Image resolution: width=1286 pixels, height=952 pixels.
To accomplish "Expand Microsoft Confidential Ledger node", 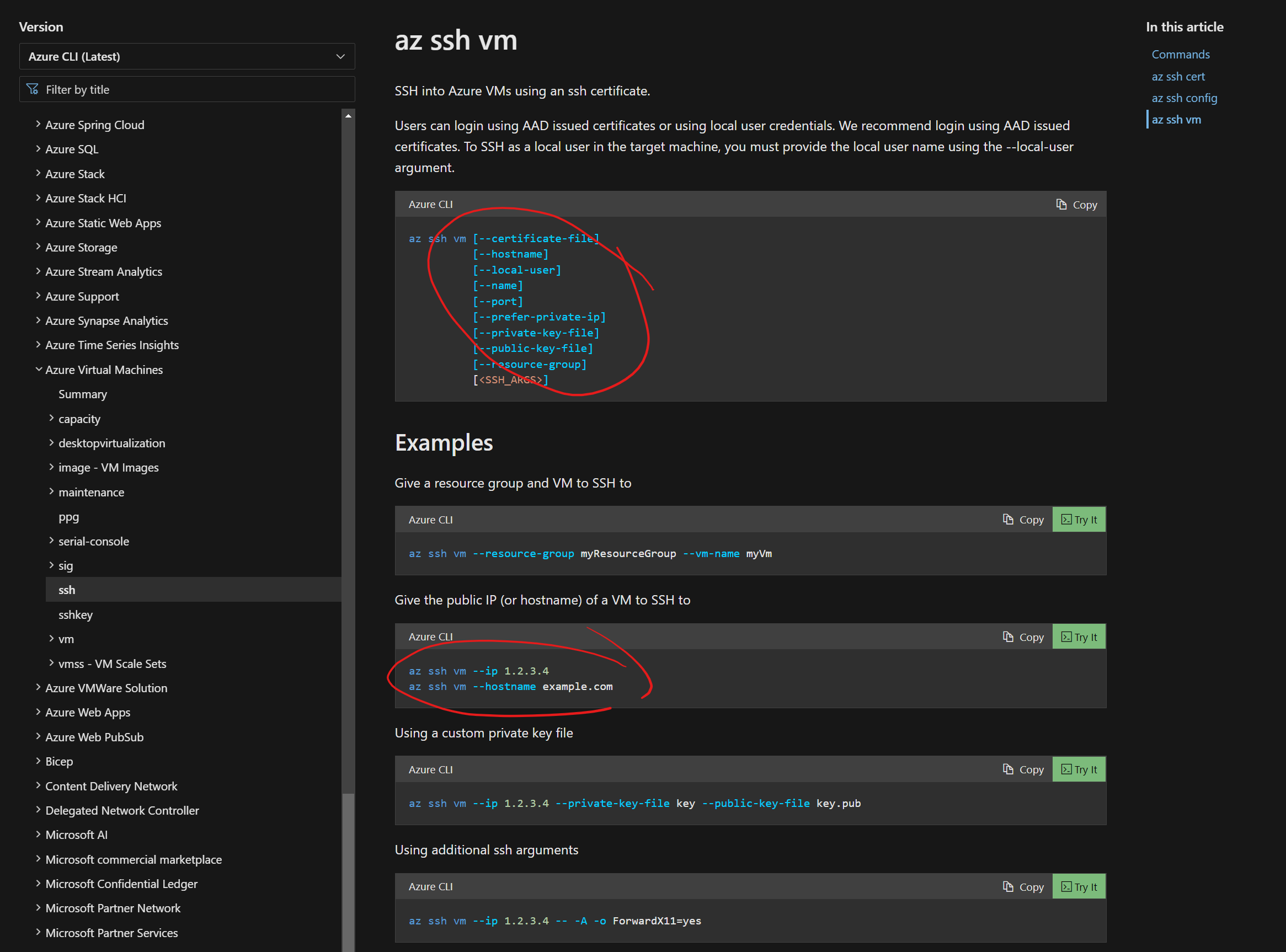I will coord(38,884).
